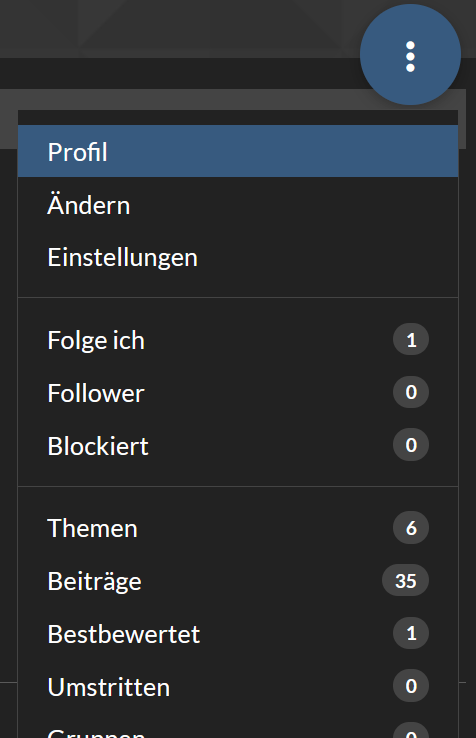This screenshot has width=476, height=738.
Task: Open the Follower list entry
Action: [x=238, y=393]
